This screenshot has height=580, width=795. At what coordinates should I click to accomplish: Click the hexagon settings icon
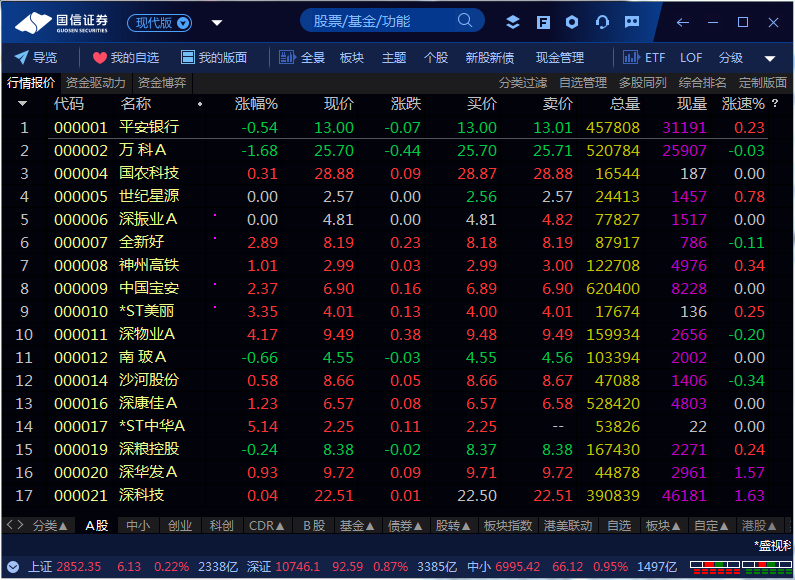click(572, 22)
